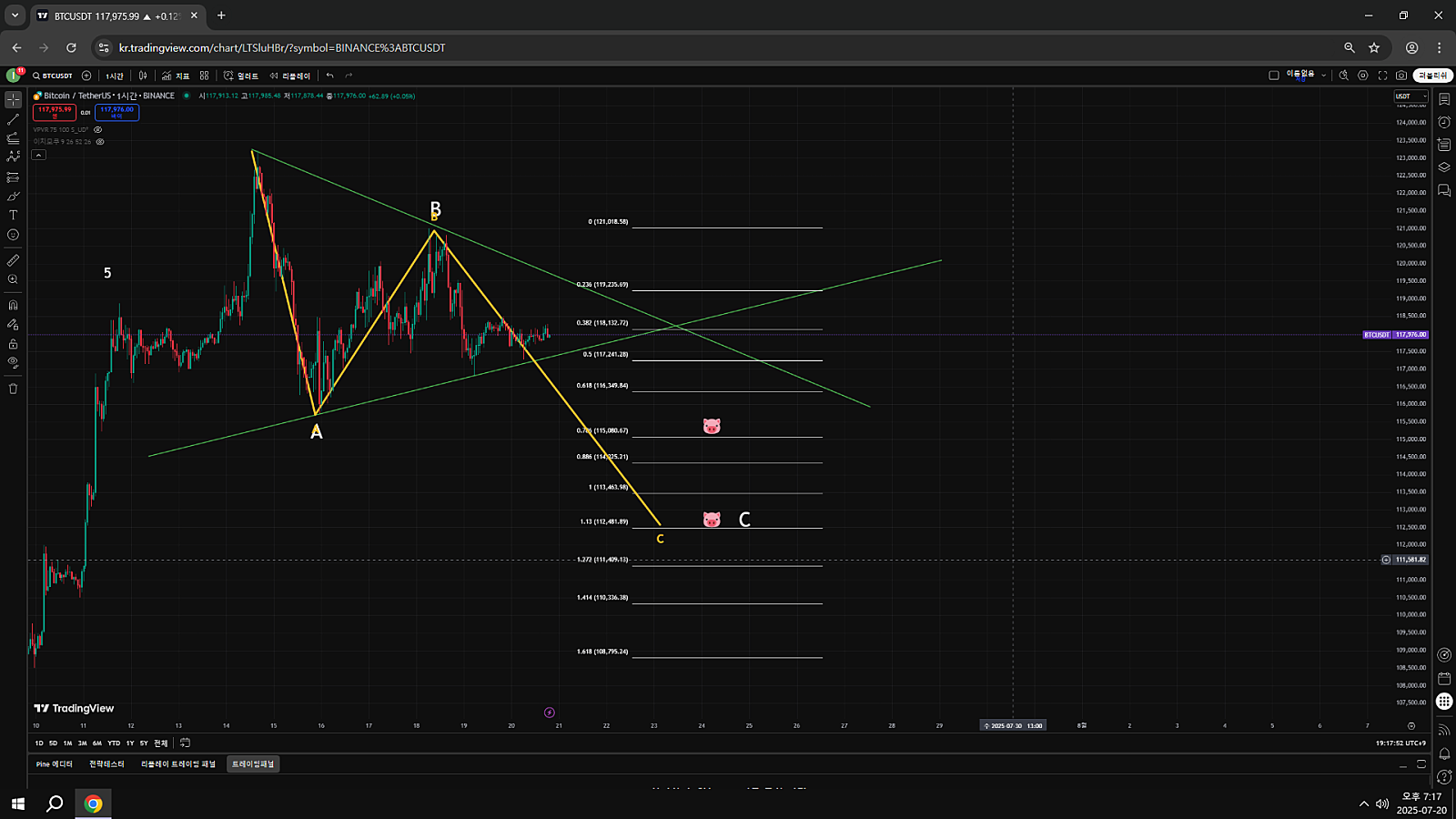This screenshot has width=1456, height=819.
Task: Open the USDT currency dropdown
Action: point(1411,96)
